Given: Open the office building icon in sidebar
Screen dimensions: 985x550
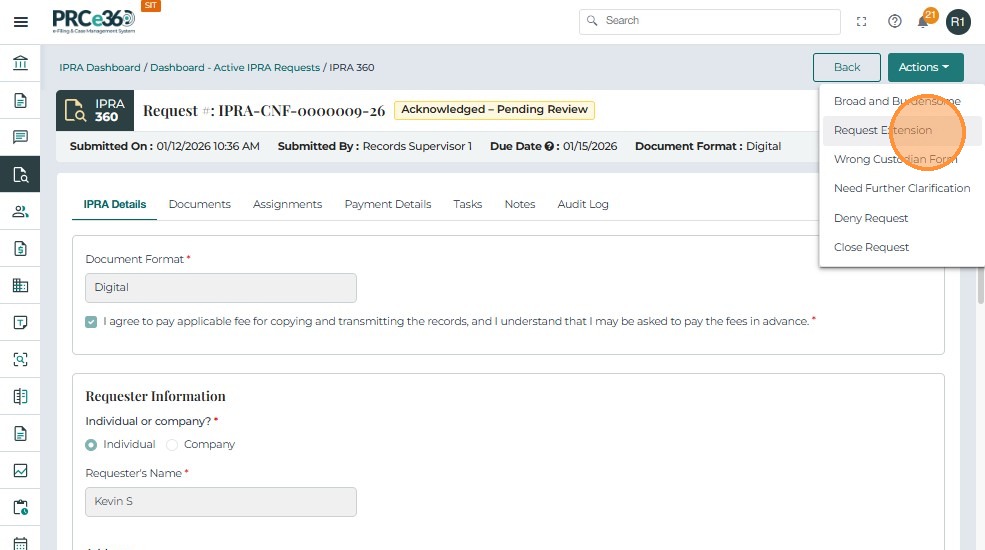Looking at the screenshot, I should [x=20, y=286].
